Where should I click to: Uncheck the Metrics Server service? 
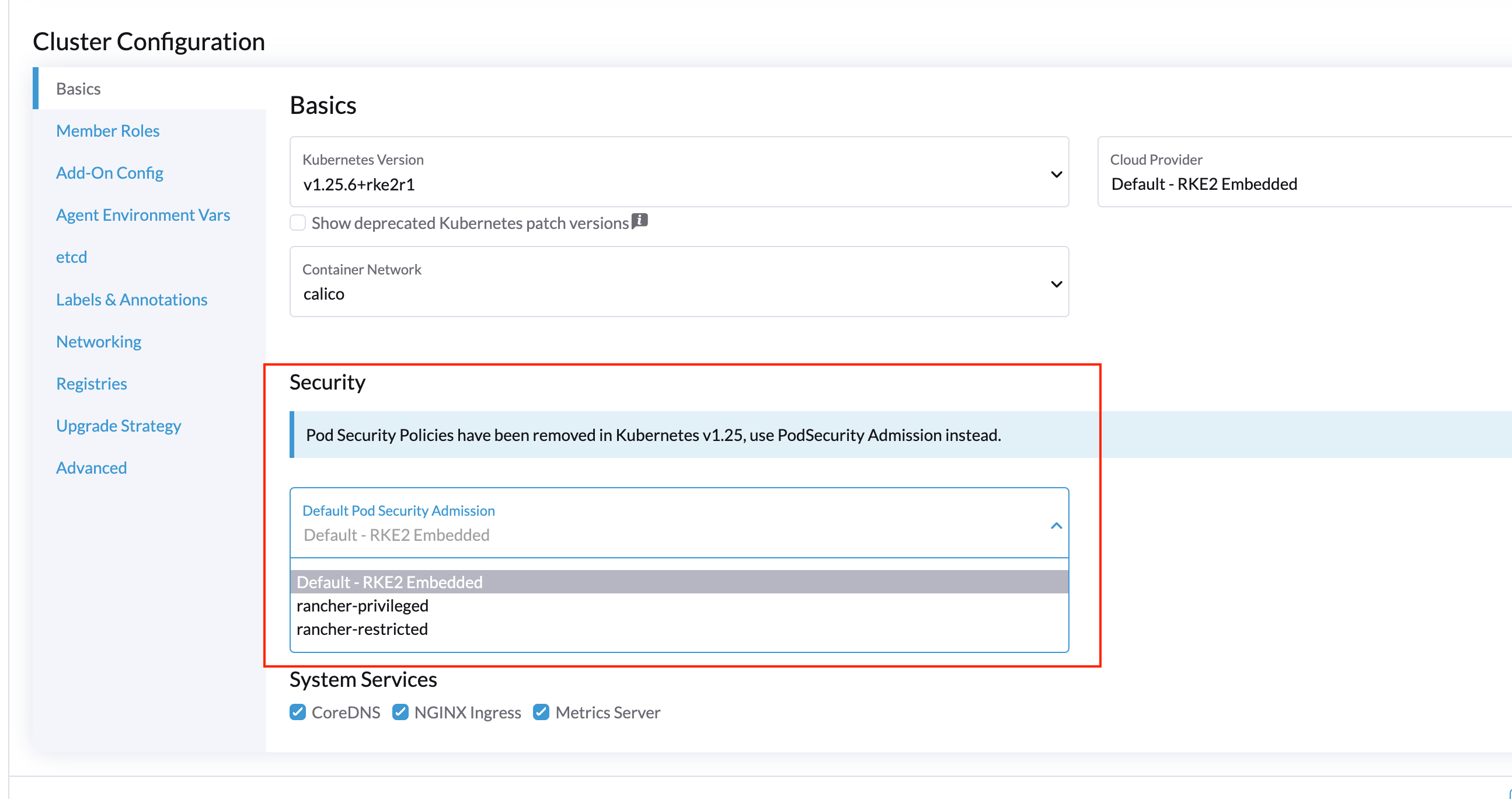[541, 711]
